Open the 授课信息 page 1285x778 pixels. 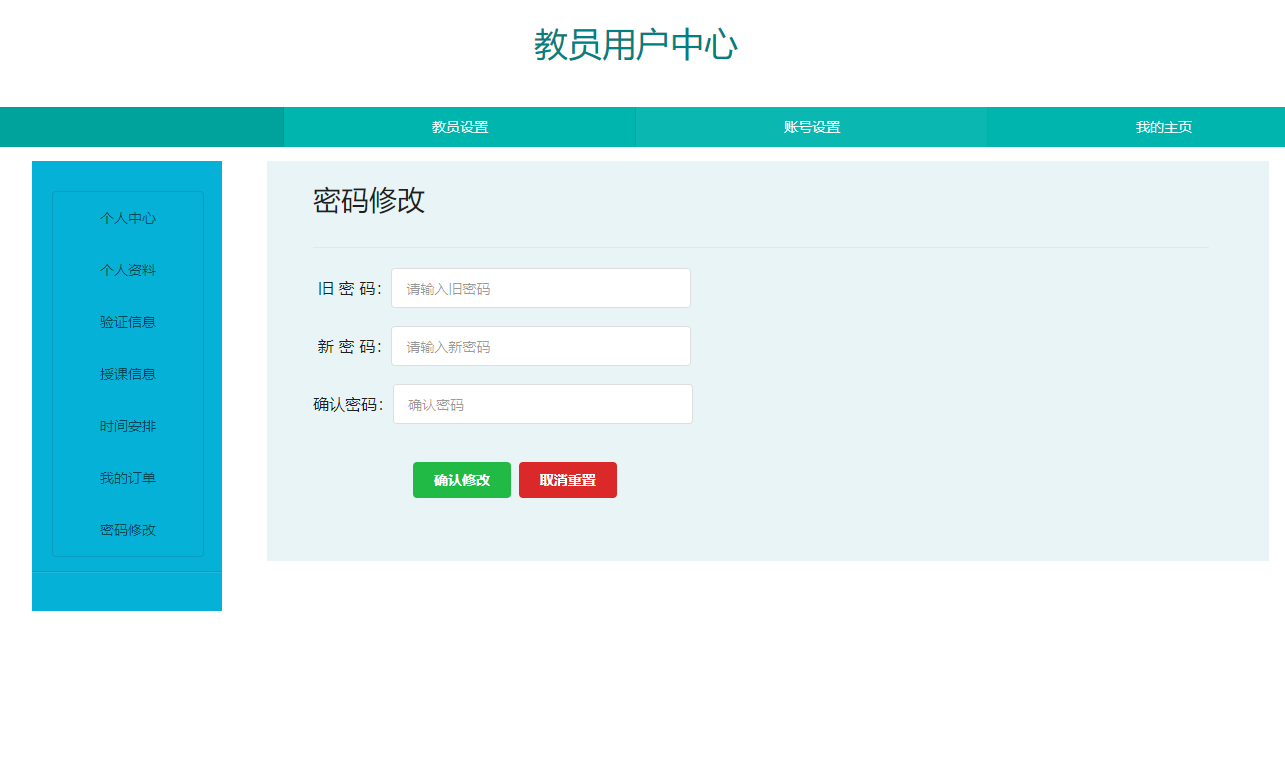(x=127, y=374)
